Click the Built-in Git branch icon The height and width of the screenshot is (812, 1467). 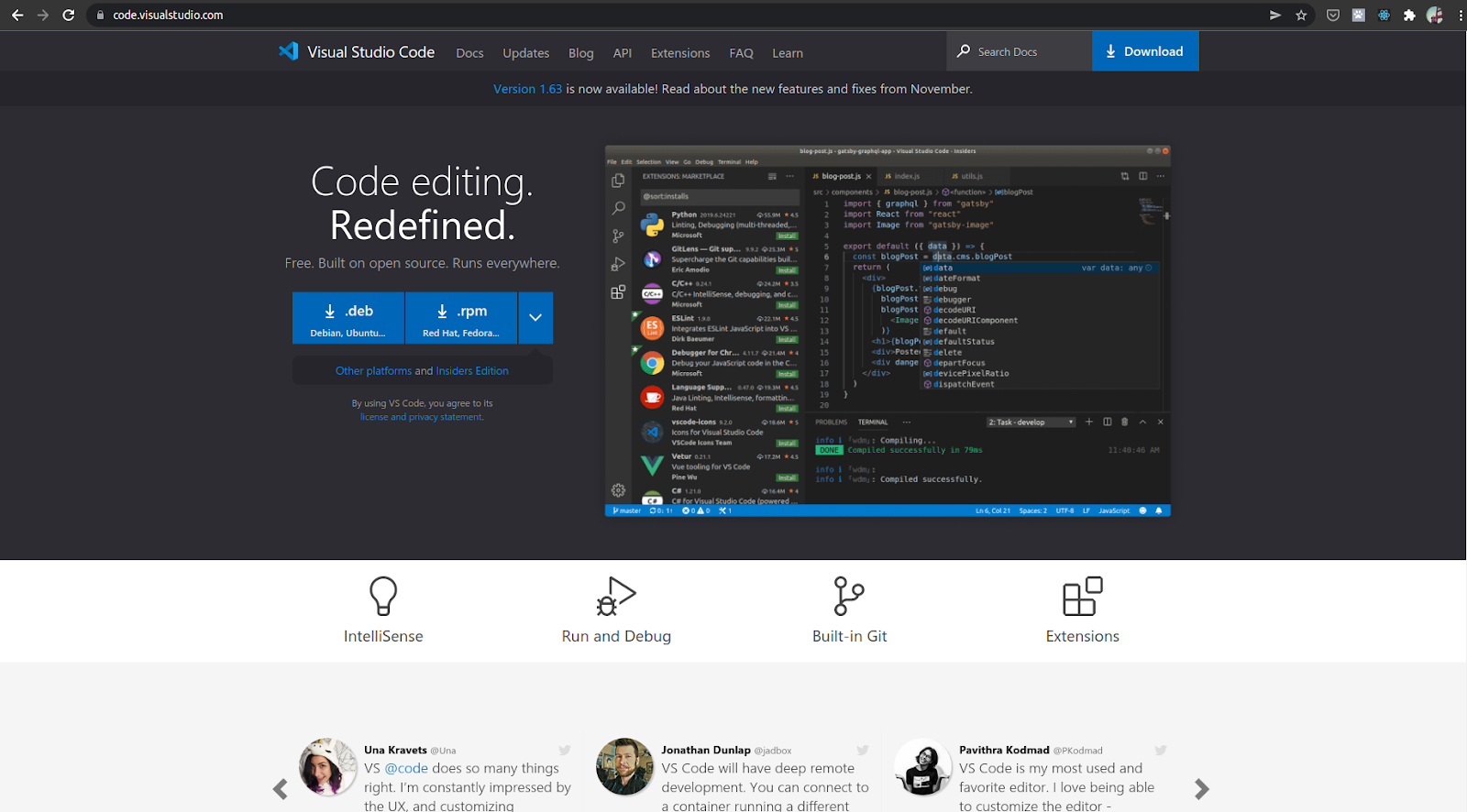[849, 596]
